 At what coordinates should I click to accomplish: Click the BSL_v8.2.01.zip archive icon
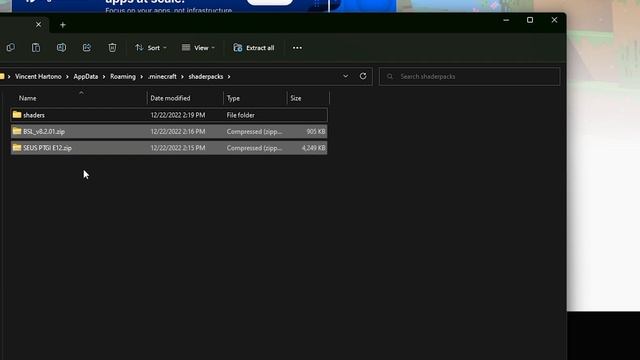[17, 131]
